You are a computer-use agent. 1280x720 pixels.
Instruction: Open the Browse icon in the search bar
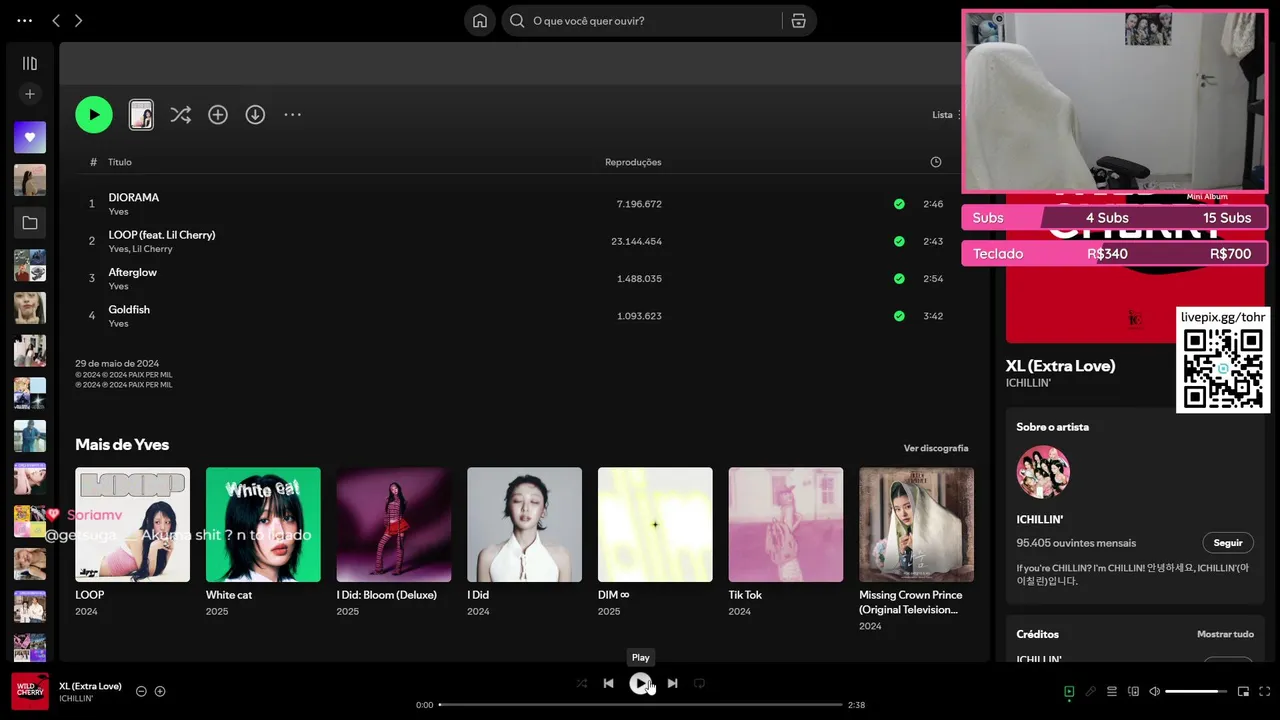click(x=798, y=21)
